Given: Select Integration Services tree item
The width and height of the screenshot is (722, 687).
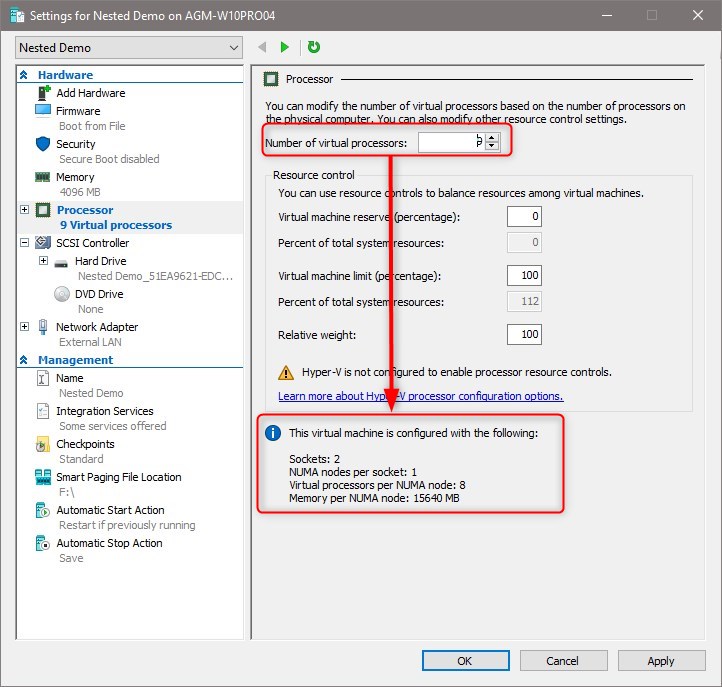Looking at the screenshot, I should [105, 411].
